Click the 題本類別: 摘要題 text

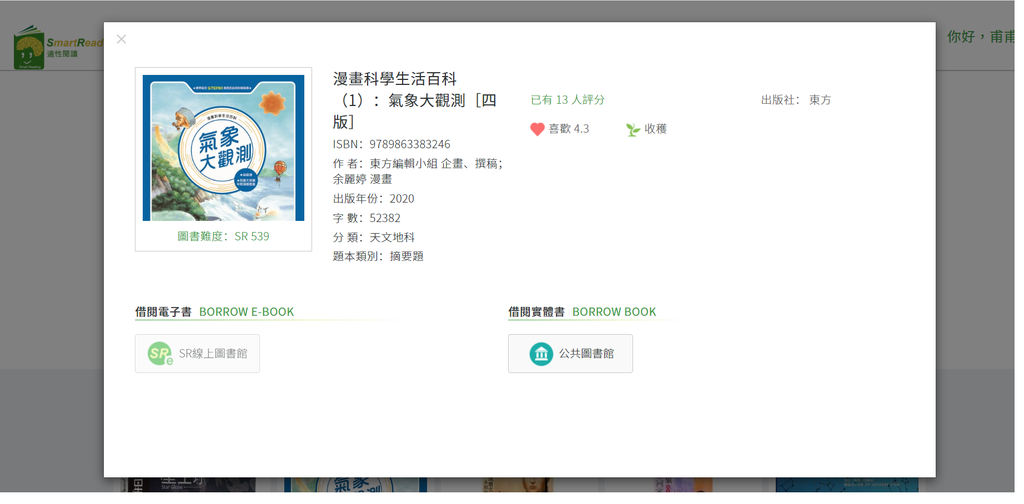tap(378, 257)
